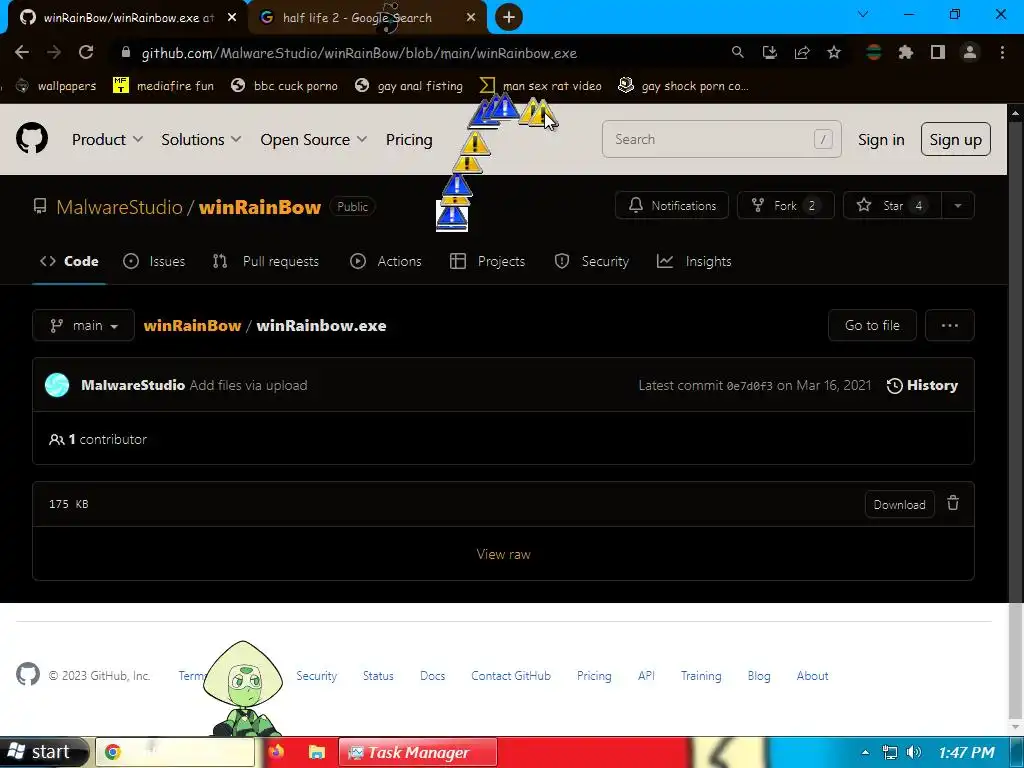Click the install app icon in address bar
Viewport: 1024px width, 768px height.
pos(770,52)
